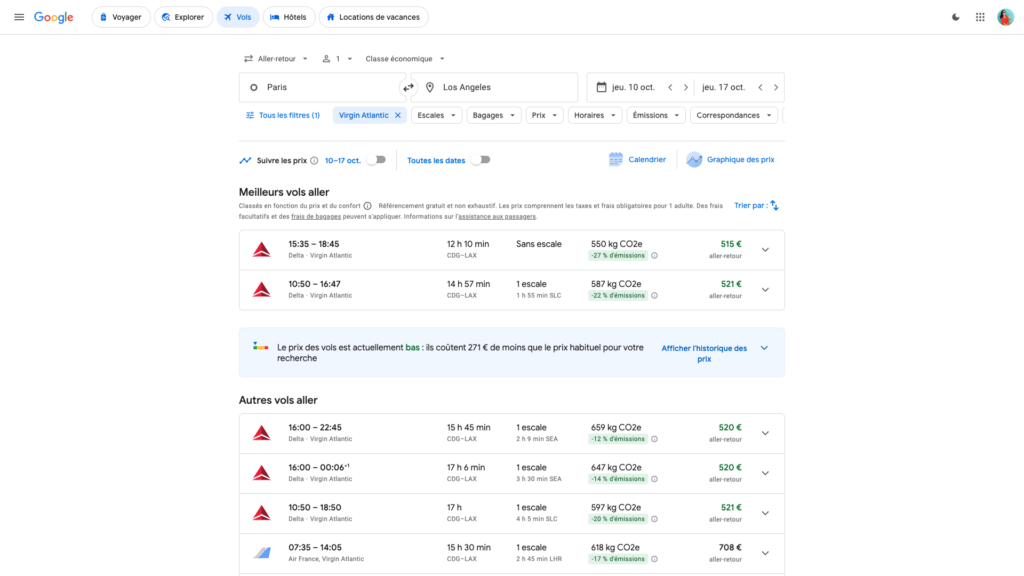Open the main hamburger menu
This screenshot has height=576, width=1024.
19,17
